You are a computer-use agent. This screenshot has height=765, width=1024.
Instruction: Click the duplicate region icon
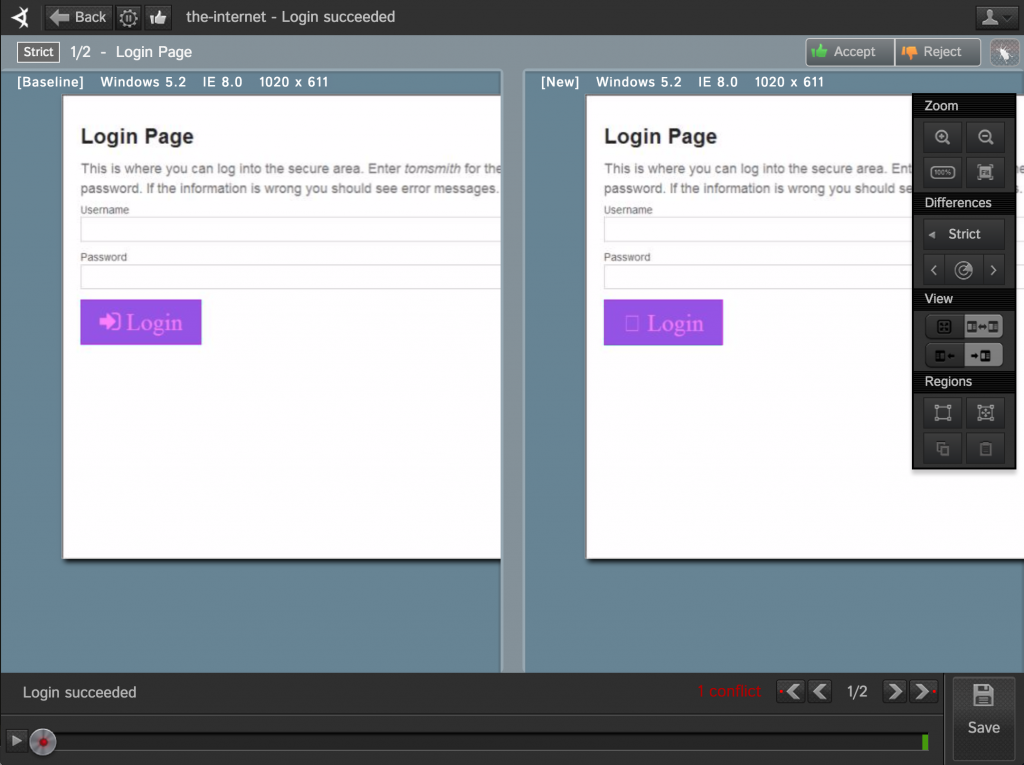[x=941, y=448]
